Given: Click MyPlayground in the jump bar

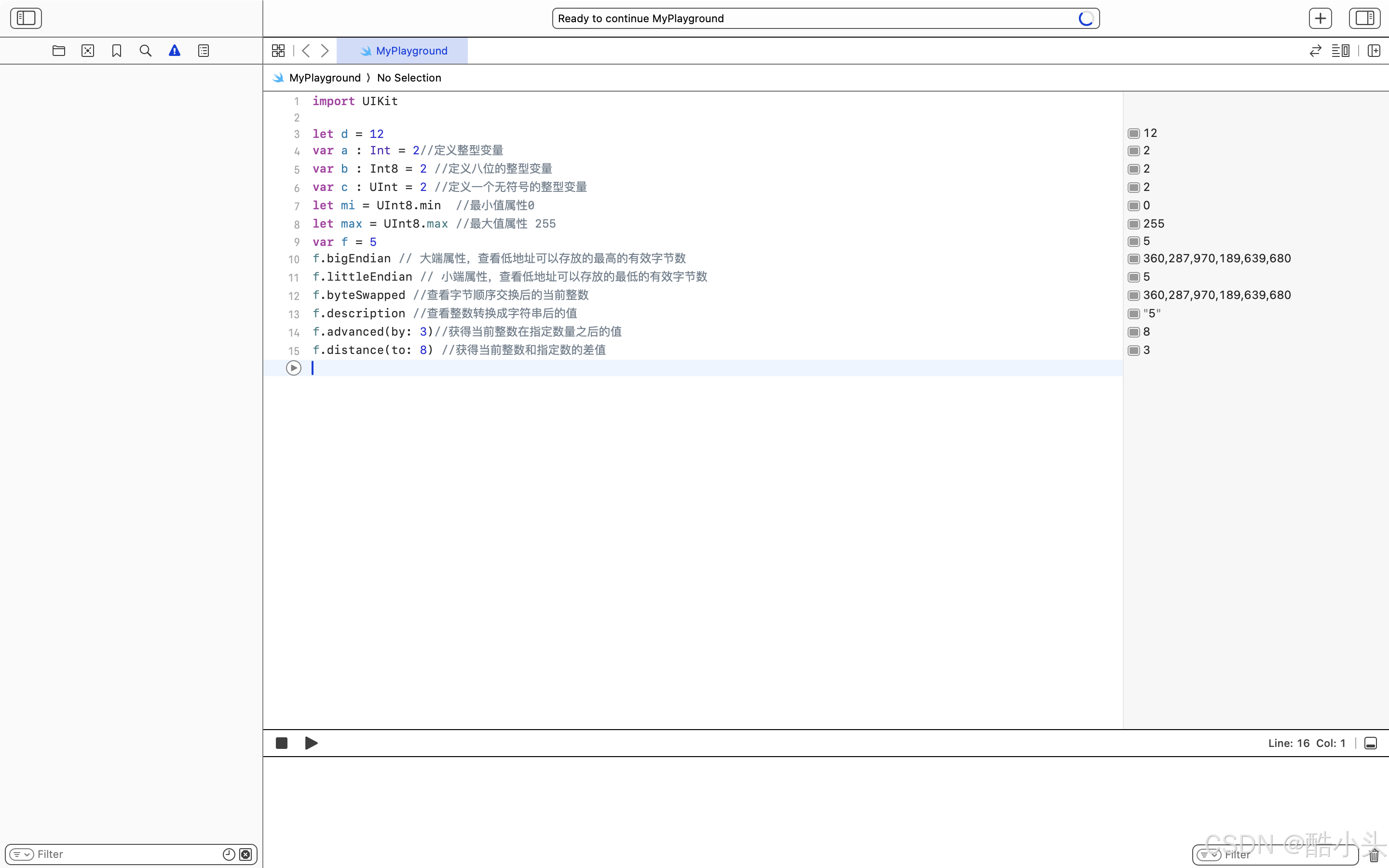Looking at the screenshot, I should pos(325,78).
